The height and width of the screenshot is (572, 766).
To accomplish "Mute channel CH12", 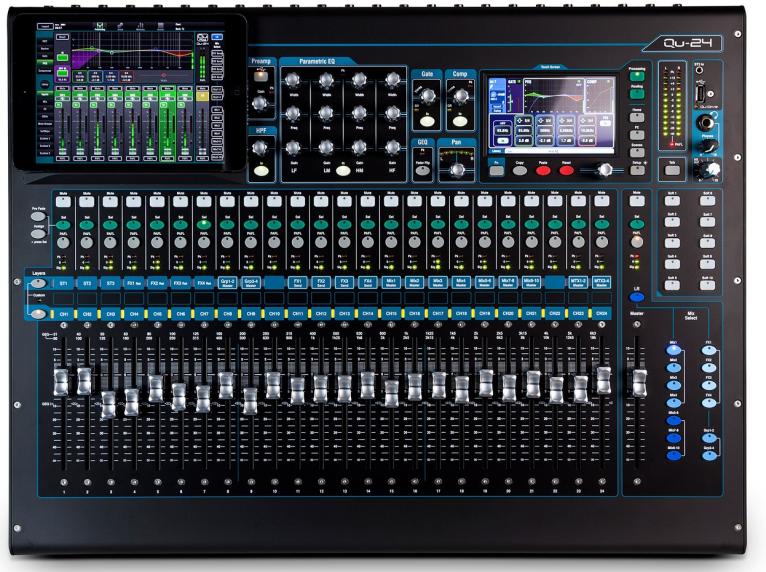I will [321, 201].
